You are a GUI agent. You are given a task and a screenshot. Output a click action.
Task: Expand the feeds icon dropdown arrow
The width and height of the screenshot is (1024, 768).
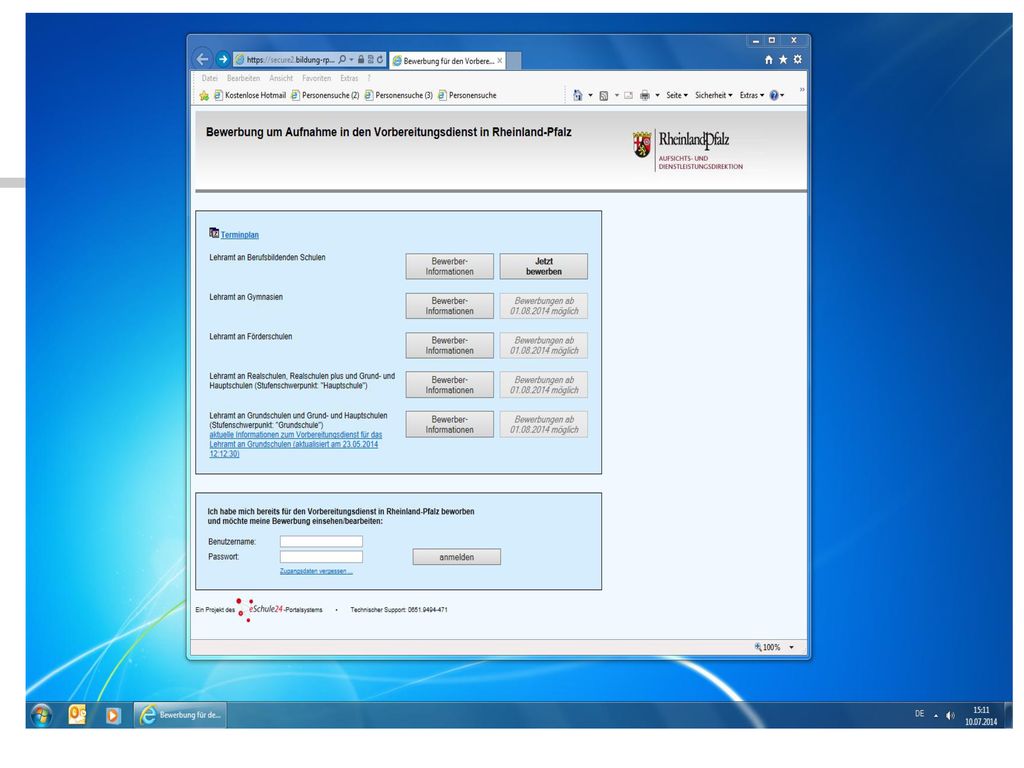[x=616, y=95]
